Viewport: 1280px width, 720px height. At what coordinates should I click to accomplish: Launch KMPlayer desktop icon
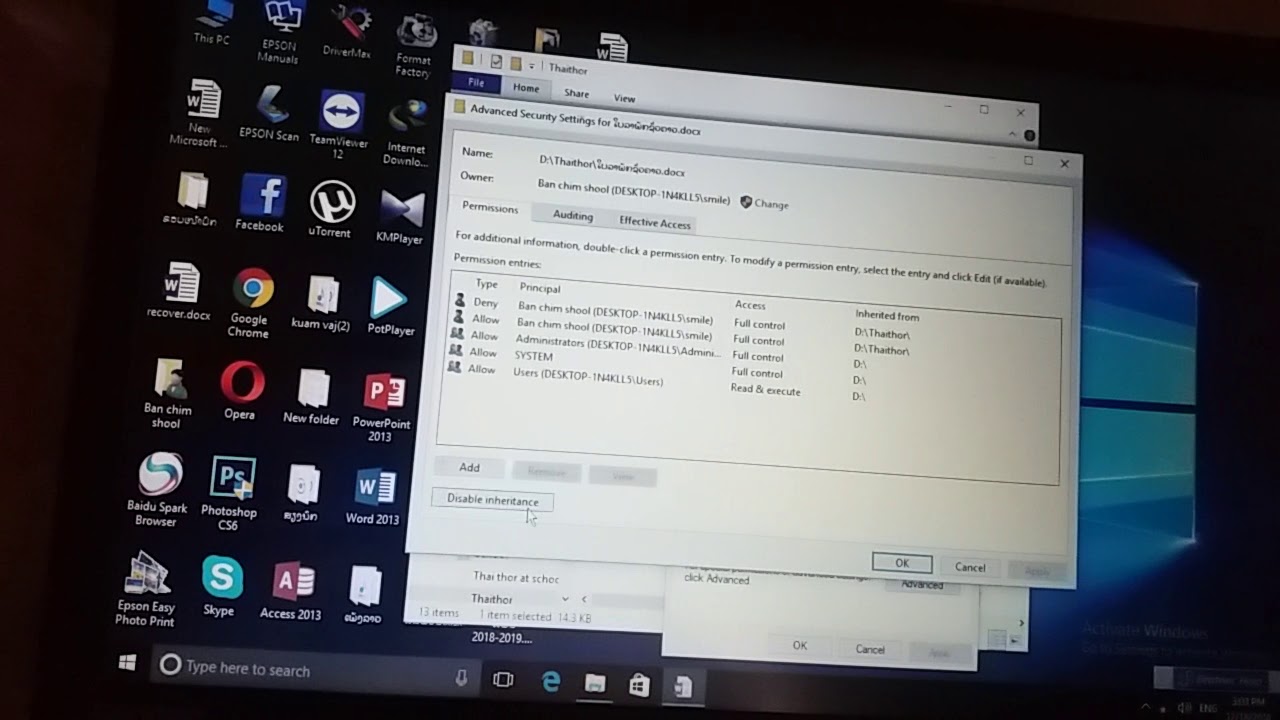pos(399,217)
